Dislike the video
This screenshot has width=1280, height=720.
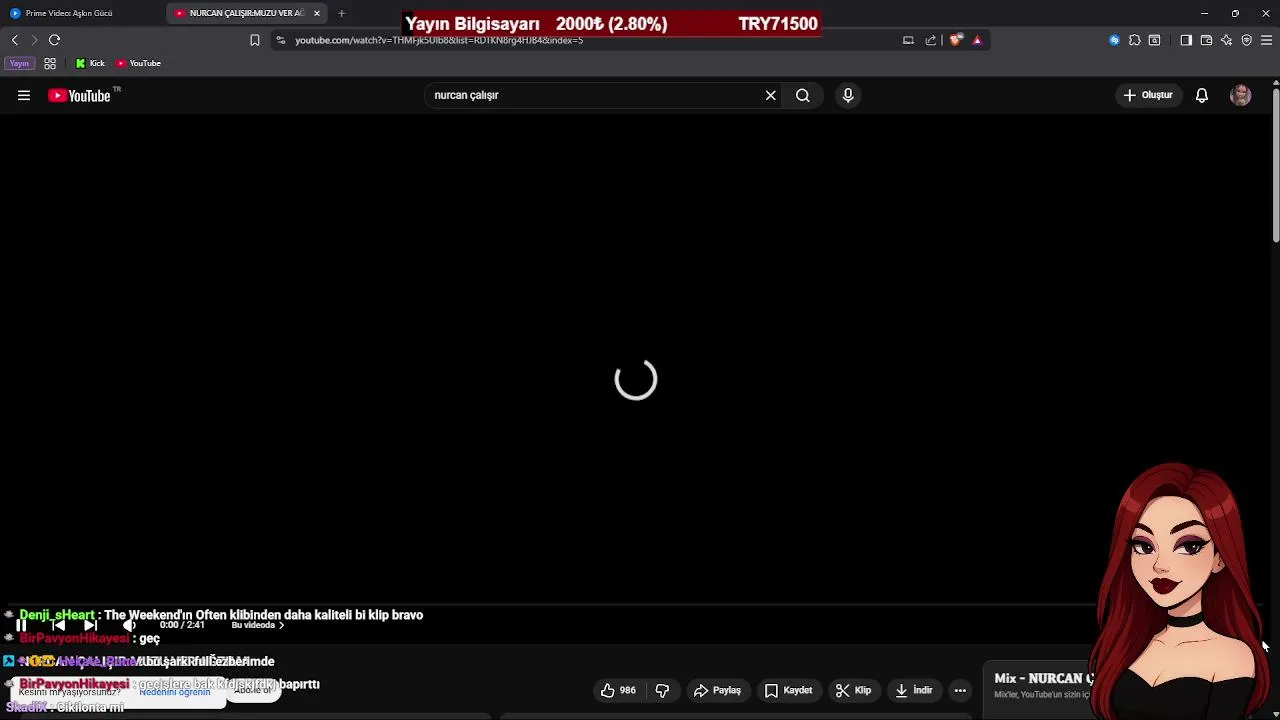pos(662,690)
